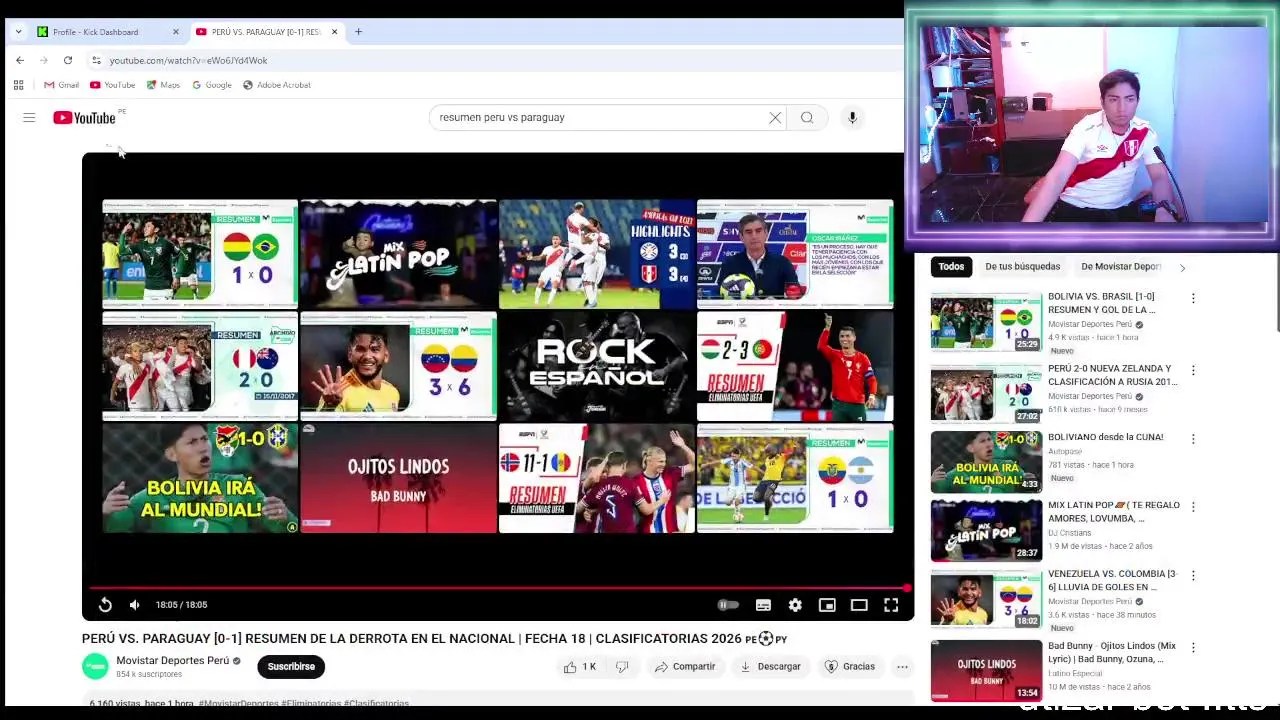The width and height of the screenshot is (1280, 720).
Task: Subscribe with the Suscribirse button
Action: [291, 667]
